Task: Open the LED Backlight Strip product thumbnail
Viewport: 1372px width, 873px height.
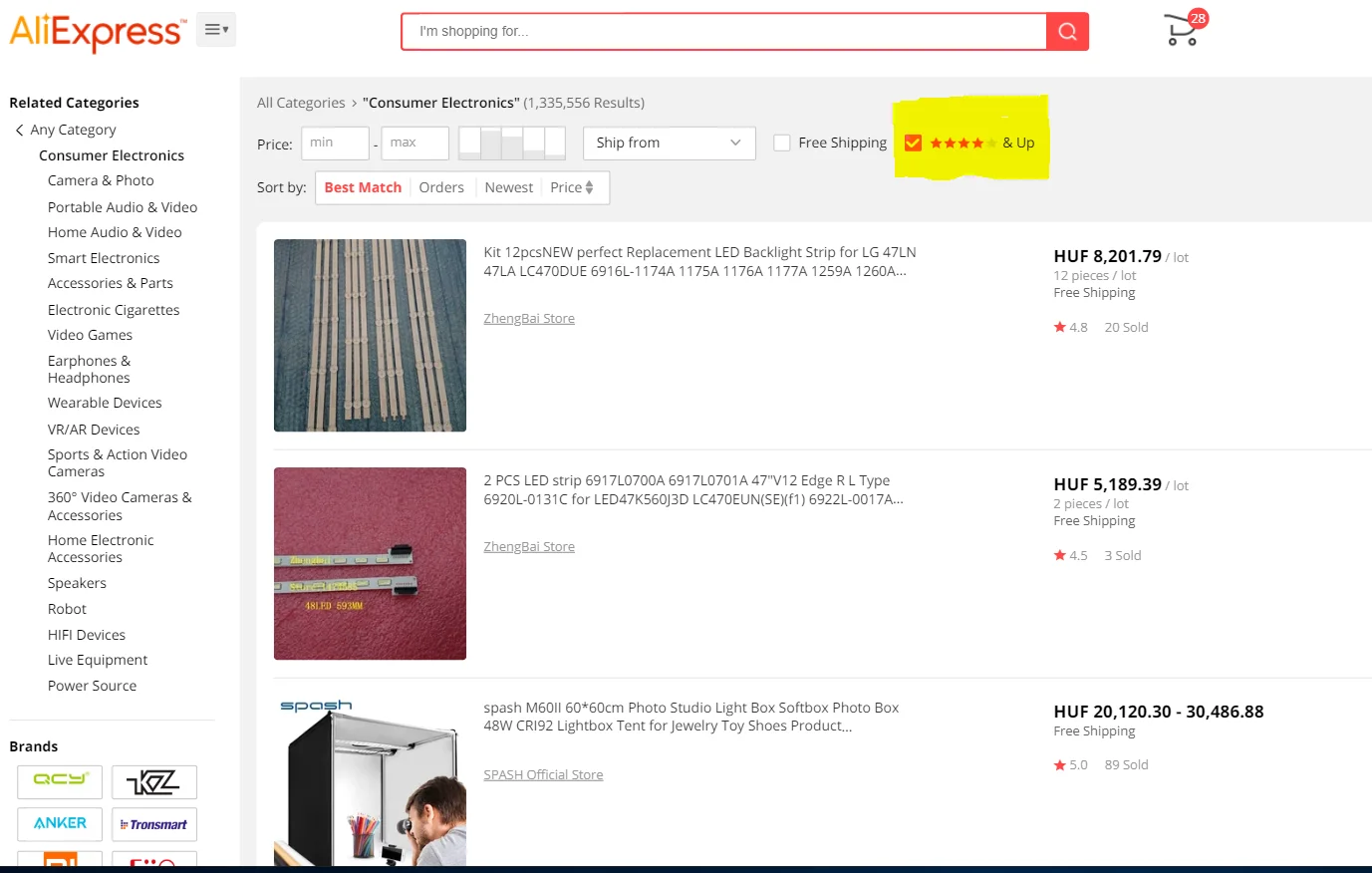Action: (x=370, y=335)
